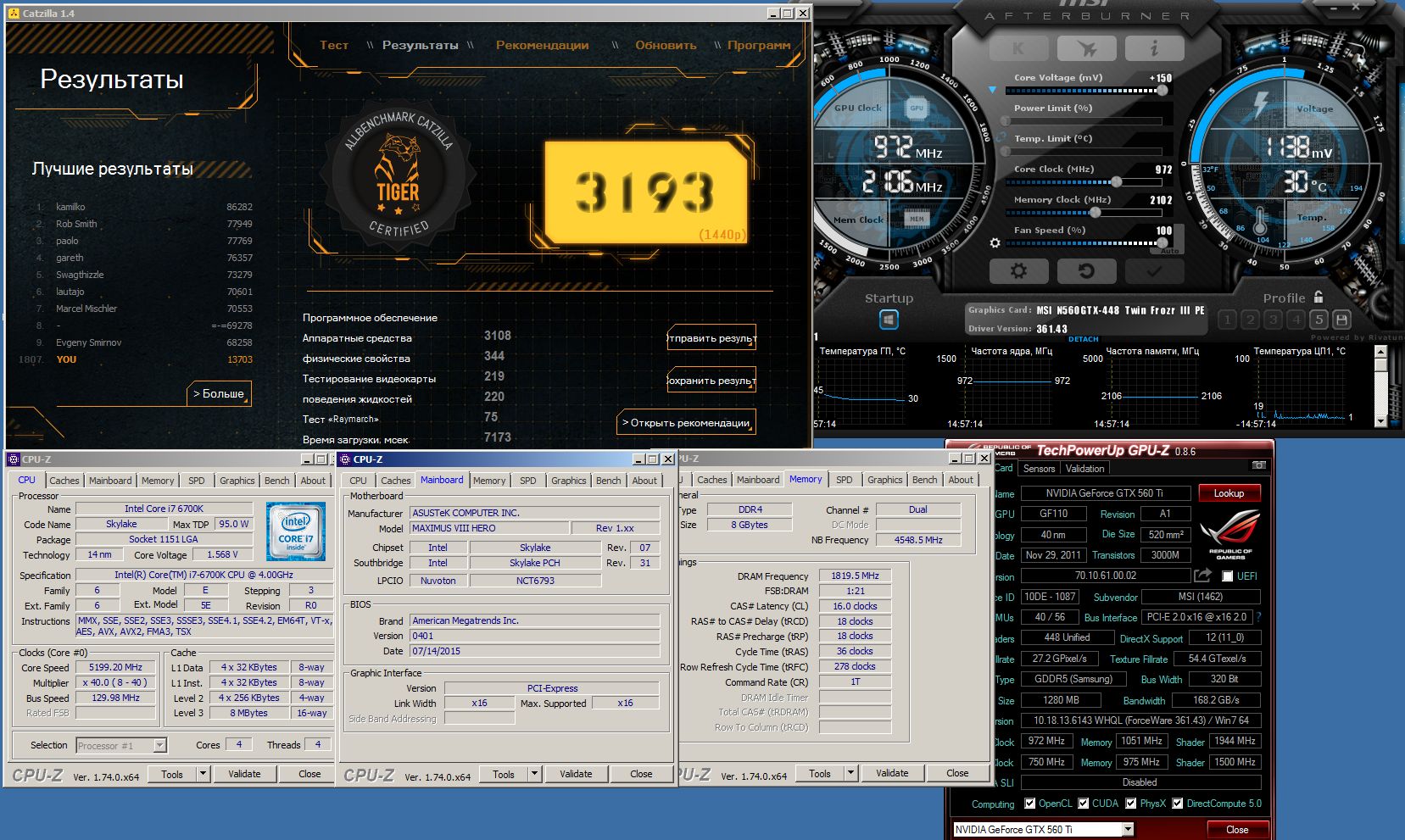Expand the Core Voltage triangle arrow in Afterburner

pyautogui.click(x=993, y=90)
